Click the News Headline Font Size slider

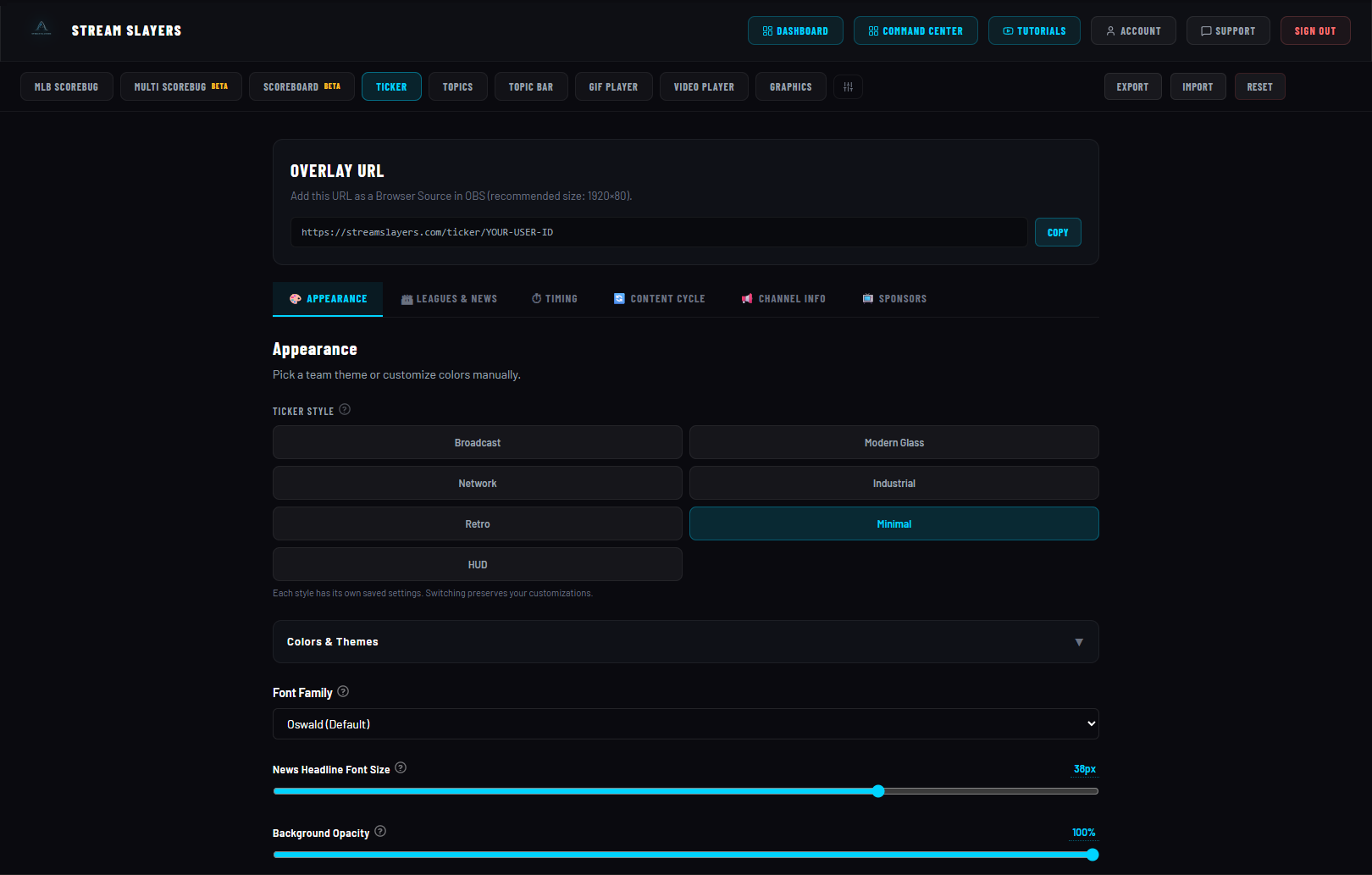[x=686, y=791]
